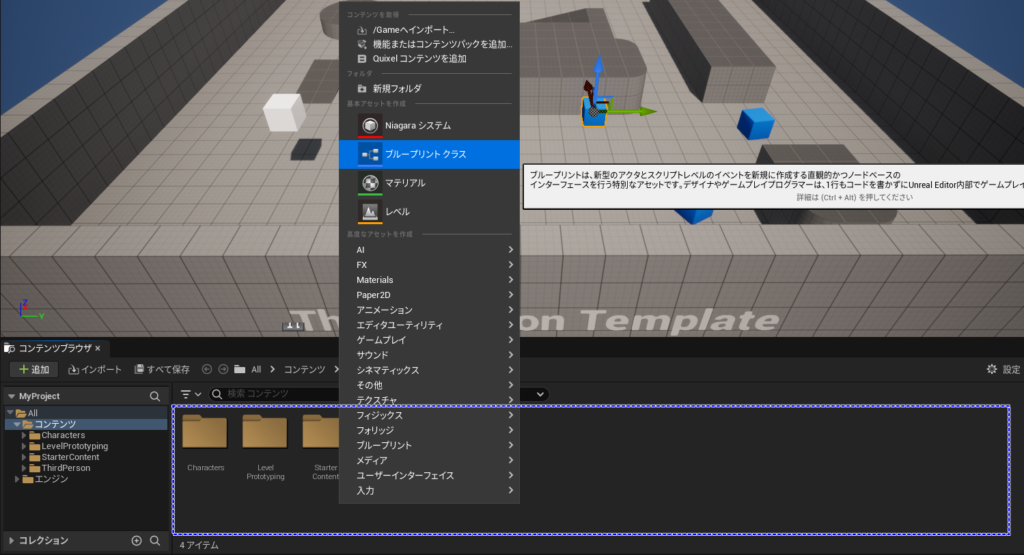Select the white cube in viewport
Screen dimensions: 1024x555
[x=284, y=112]
